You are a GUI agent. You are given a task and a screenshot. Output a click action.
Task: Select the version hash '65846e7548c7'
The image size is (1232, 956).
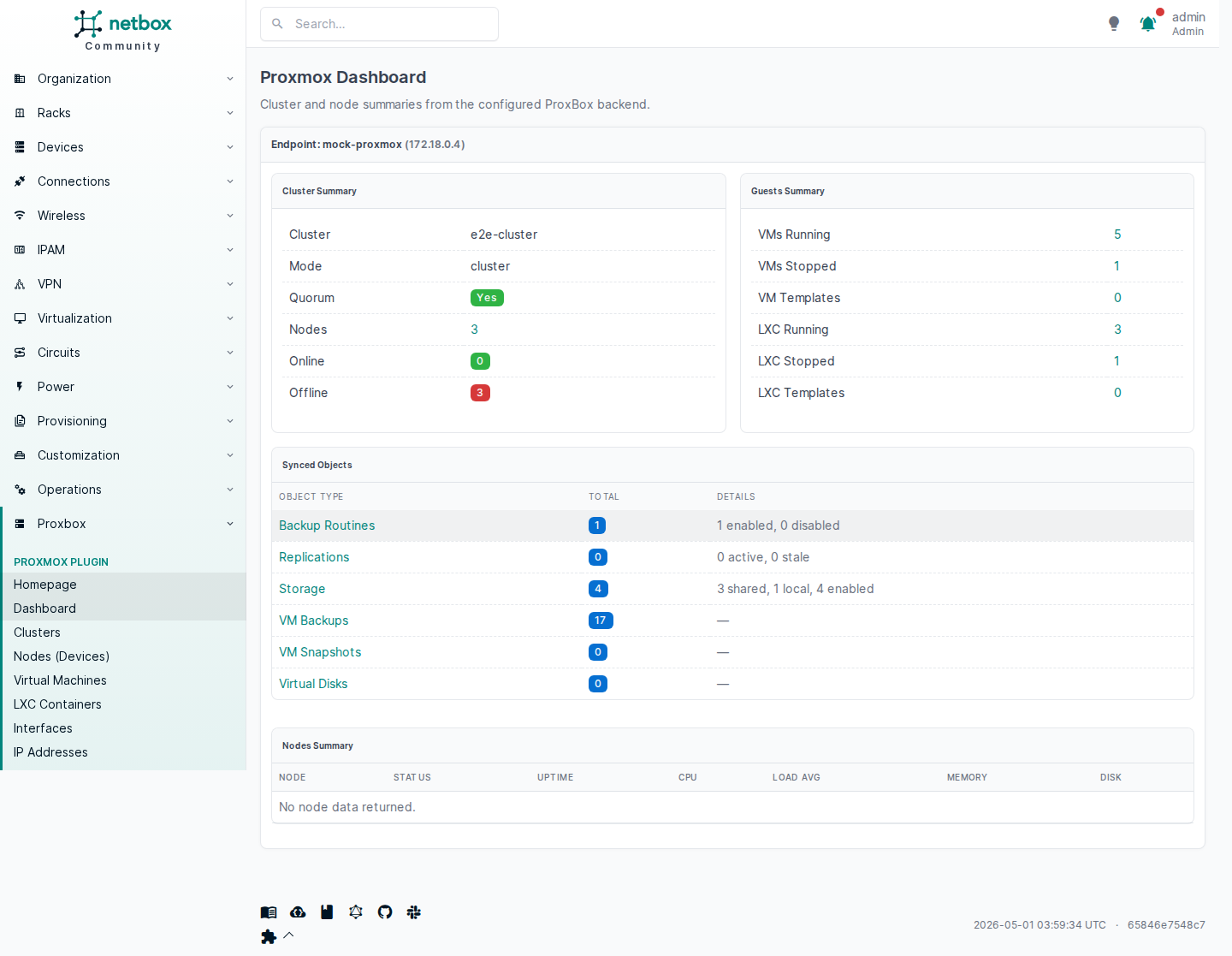tap(1166, 925)
